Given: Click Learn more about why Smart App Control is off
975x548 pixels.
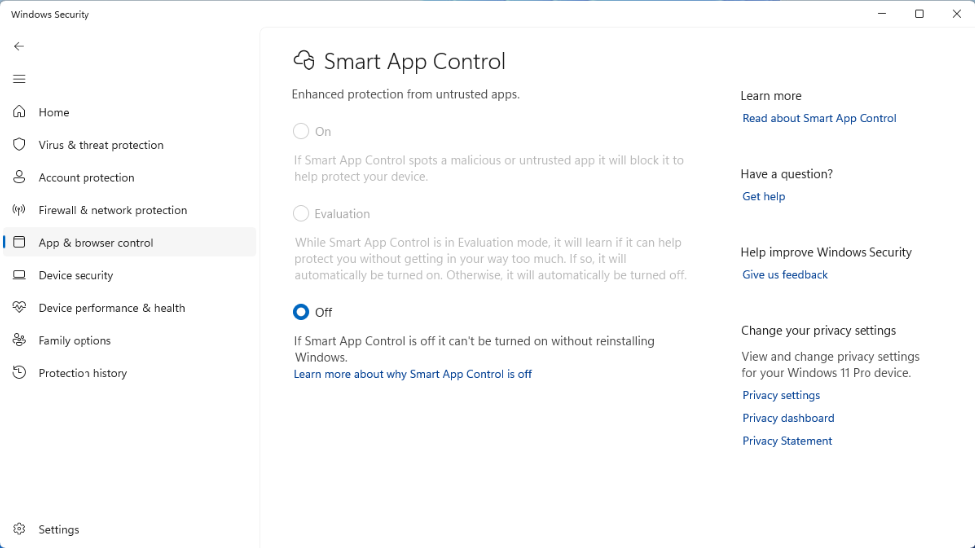Looking at the screenshot, I should click(x=412, y=374).
